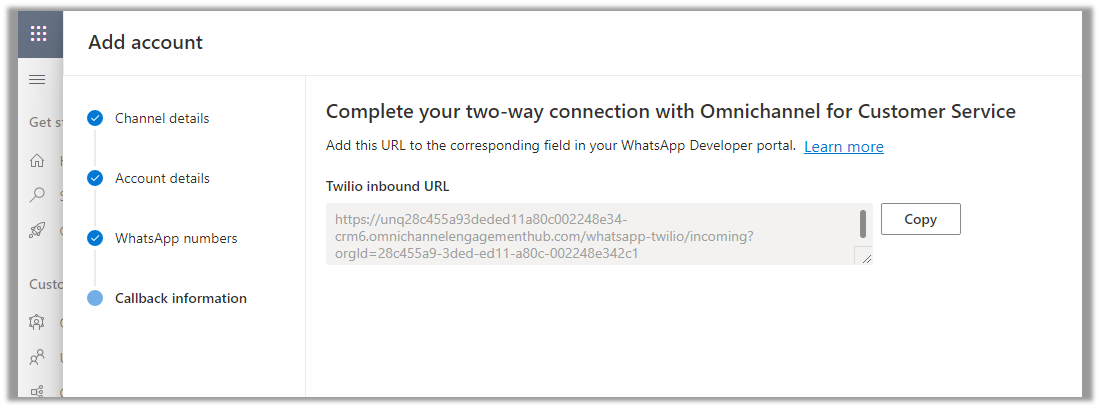Viewport: 1100px width, 408px height.
Task: Go to Account details step
Action: pos(162,178)
